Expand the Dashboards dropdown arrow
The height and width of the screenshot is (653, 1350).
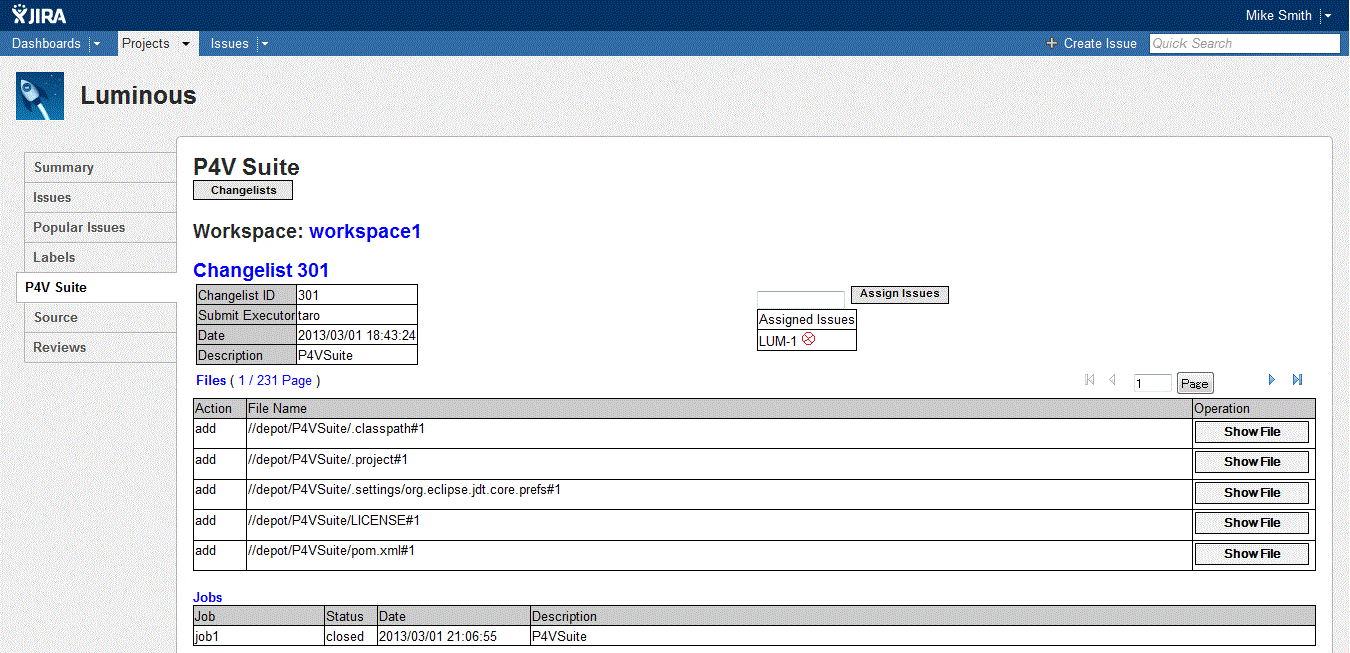pyautogui.click(x=96, y=44)
